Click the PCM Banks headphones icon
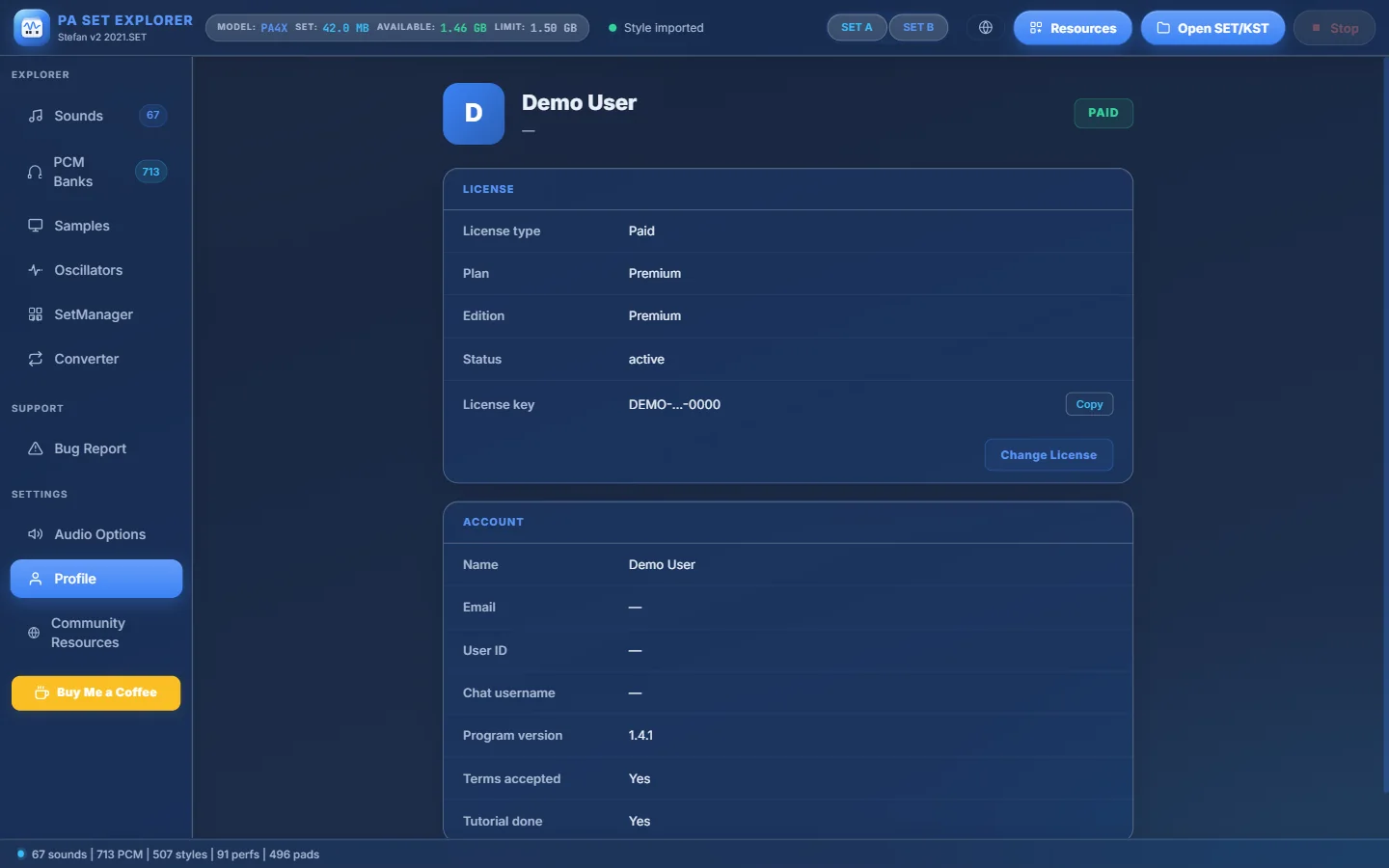The height and width of the screenshot is (868, 1389). pyautogui.click(x=35, y=172)
